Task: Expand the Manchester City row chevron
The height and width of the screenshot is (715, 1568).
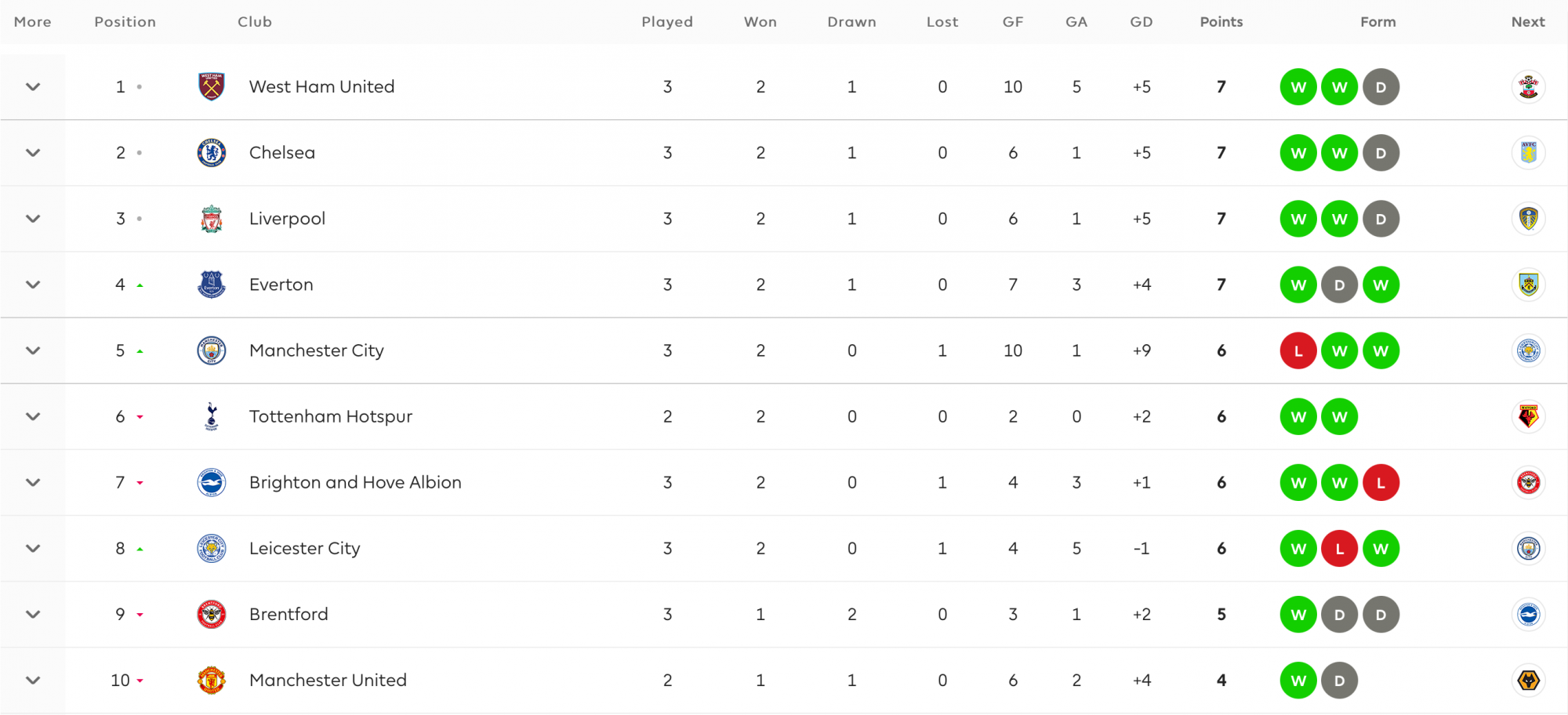Action: coord(33,350)
